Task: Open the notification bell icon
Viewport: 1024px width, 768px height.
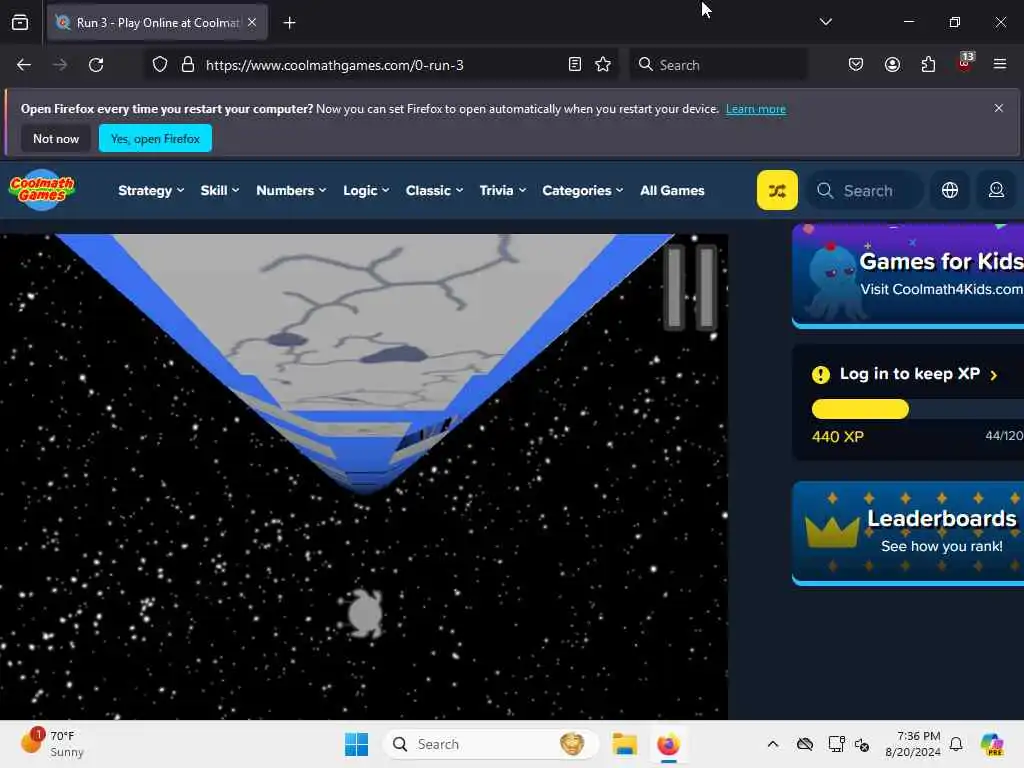Action: point(956,744)
